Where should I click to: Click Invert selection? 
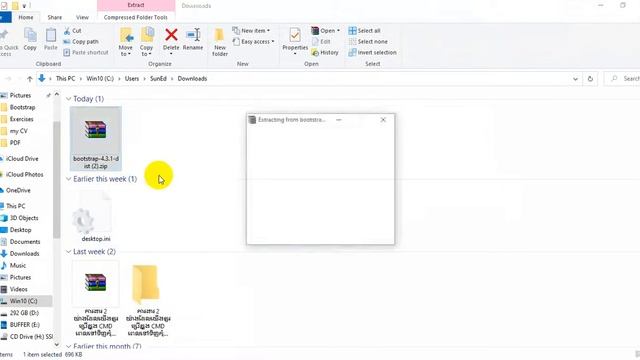coord(372,53)
